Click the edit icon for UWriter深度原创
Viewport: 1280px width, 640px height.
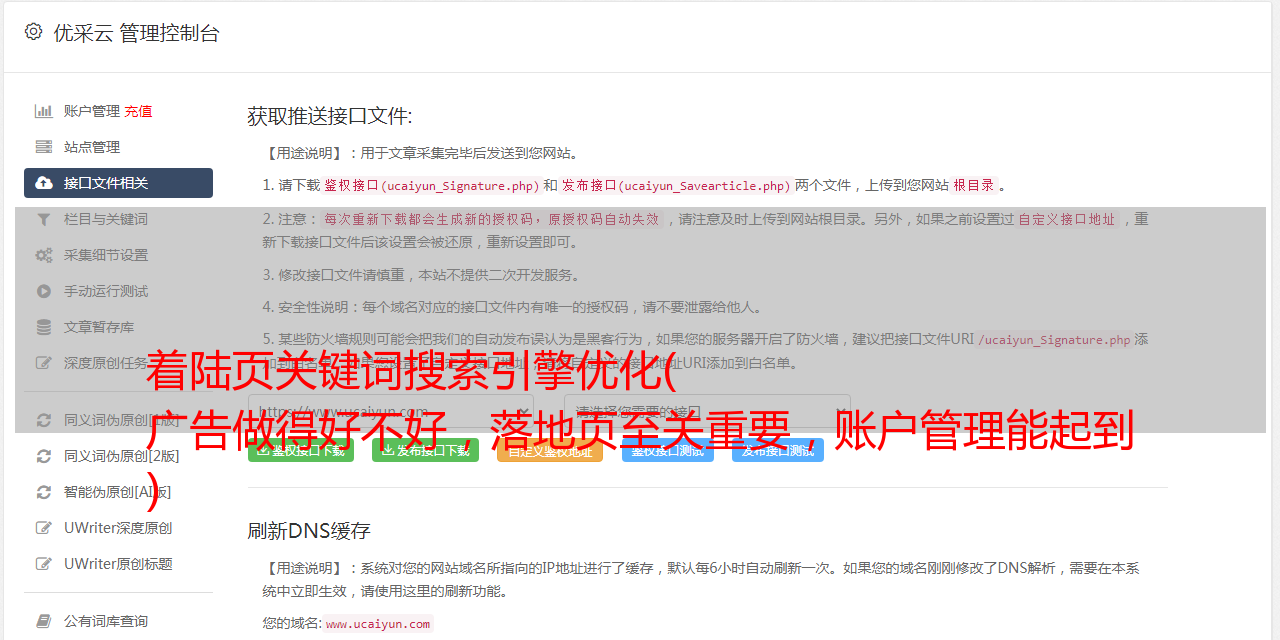tap(44, 528)
